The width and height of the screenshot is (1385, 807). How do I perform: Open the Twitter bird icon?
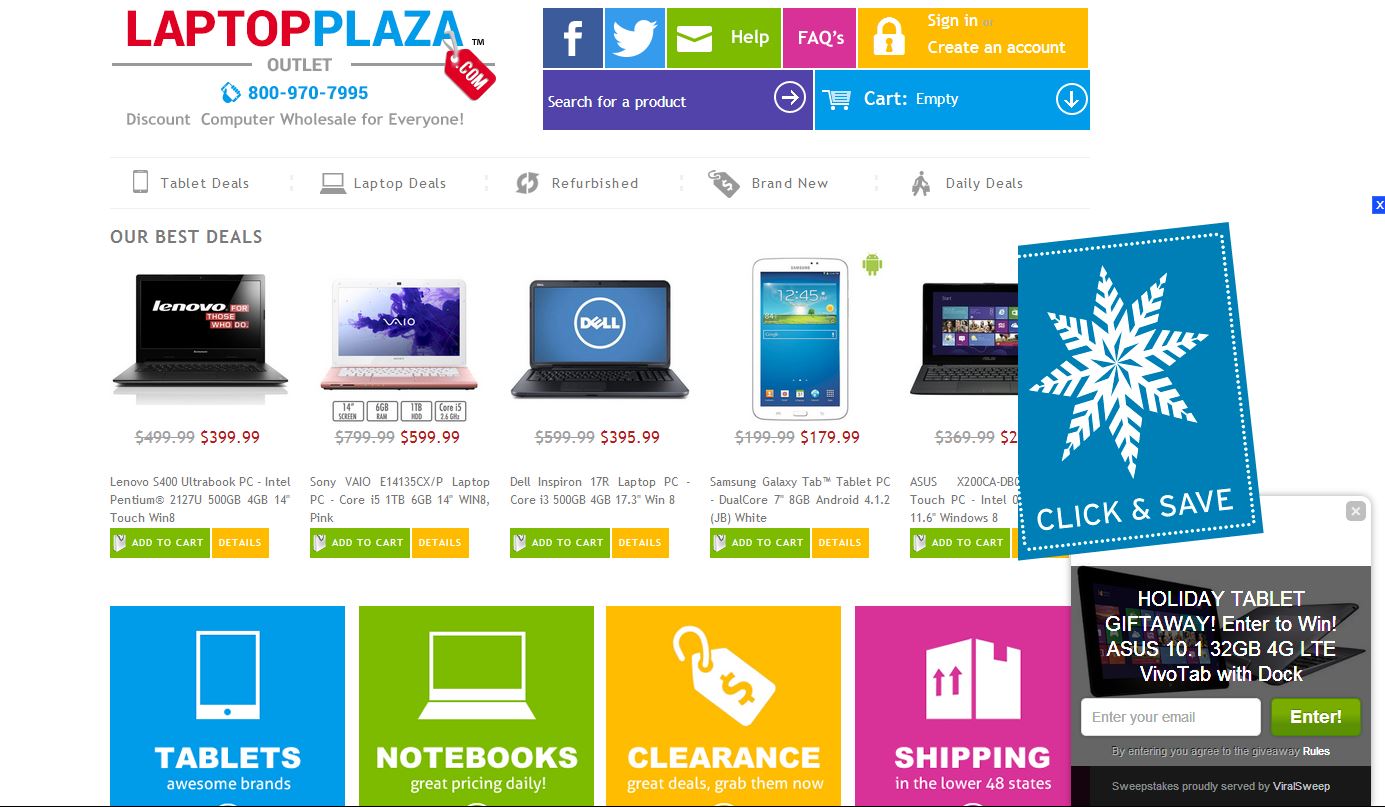634,38
